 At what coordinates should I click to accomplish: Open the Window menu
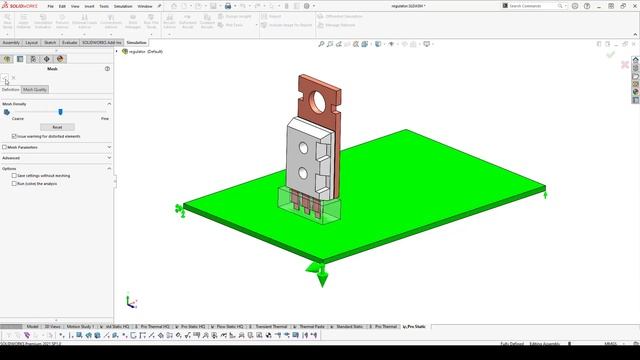pyautogui.click(x=144, y=6)
